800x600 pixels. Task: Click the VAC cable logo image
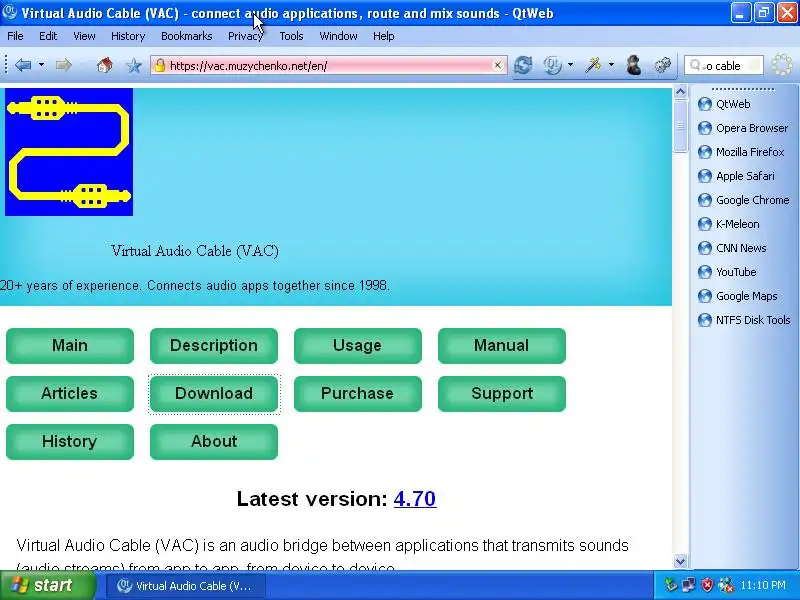[x=69, y=152]
